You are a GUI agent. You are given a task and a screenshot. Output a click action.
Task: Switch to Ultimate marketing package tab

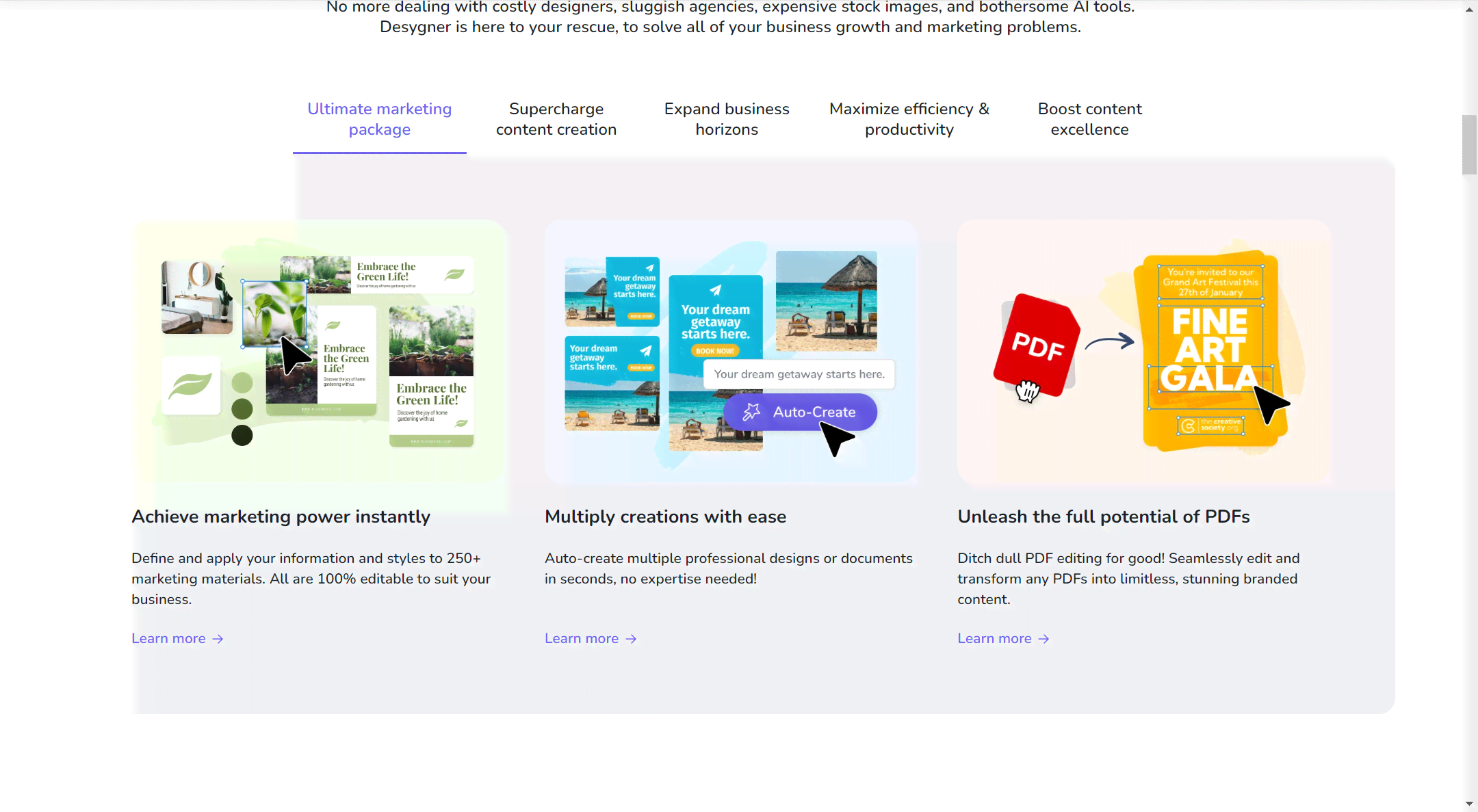click(380, 119)
